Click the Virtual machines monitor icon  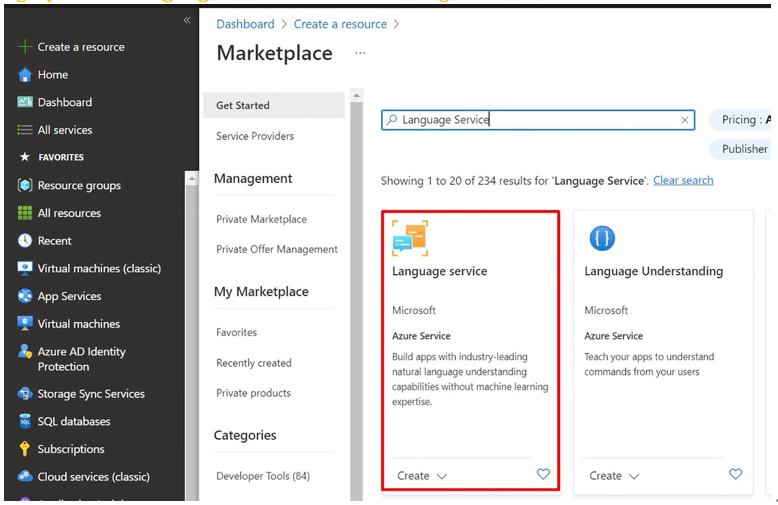(24, 323)
